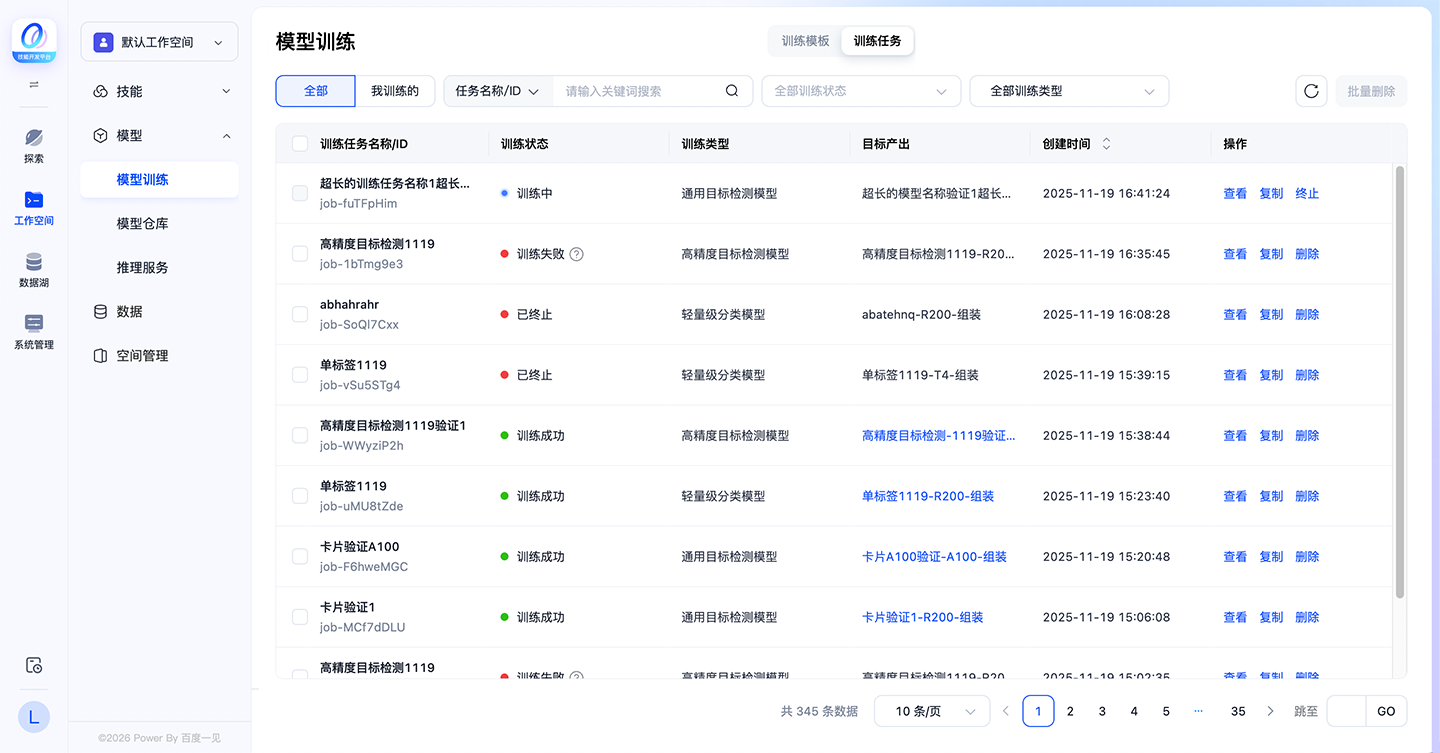The image size is (1440, 753).
Task: Click 查看 for job-WWyziP2h row
Action: click(x=1235, y=435)
